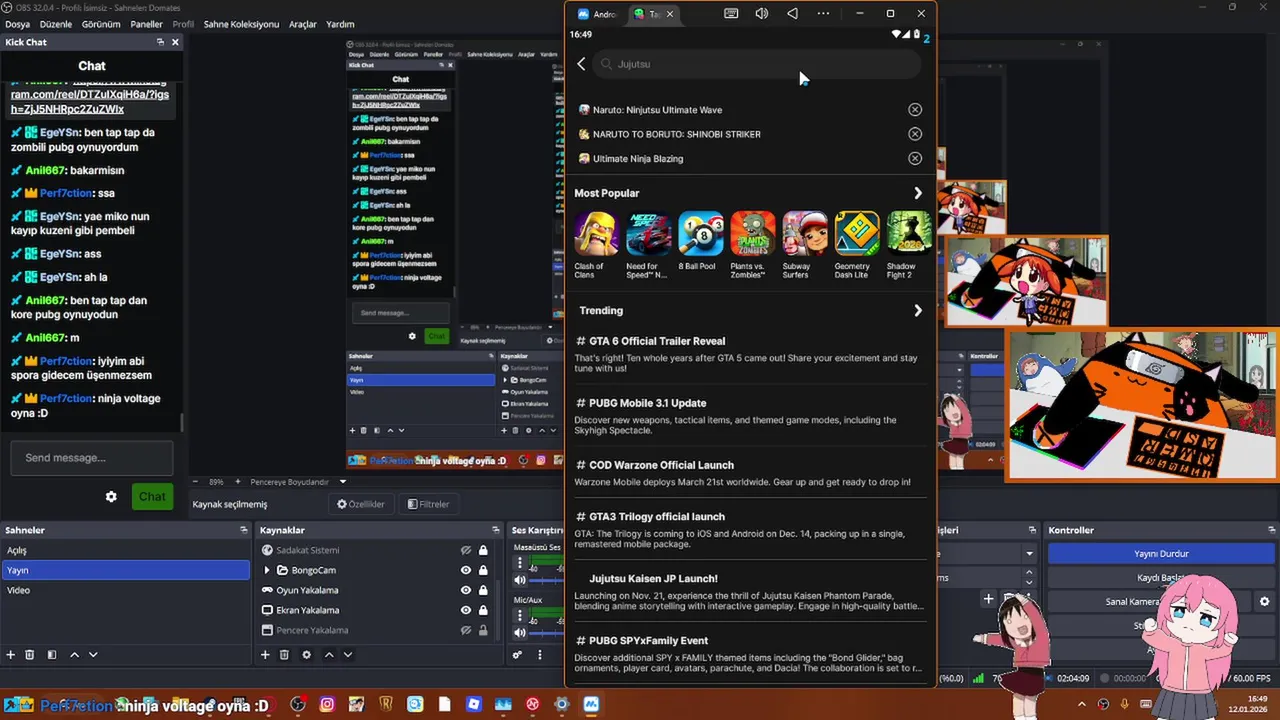Open Instagram from the taskbar
This screenshot has width=1280, height=720.
[327, 705]
